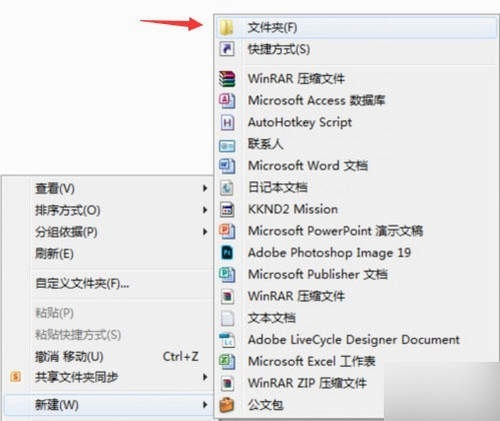500x421 pixels.
Task: Click the KKND2 Mission icon
Action: (227, 209)
